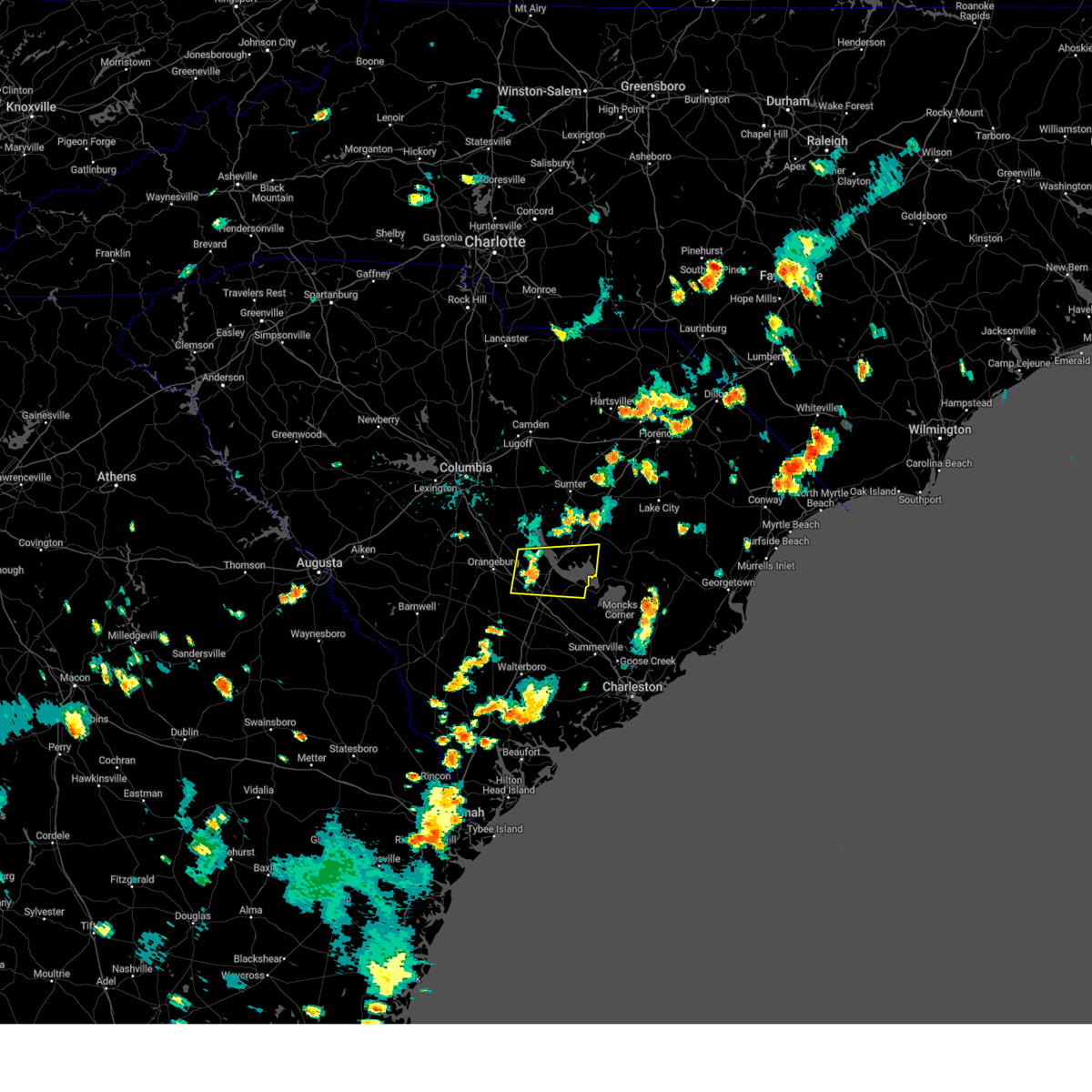Select the Augusta map label

319,563
